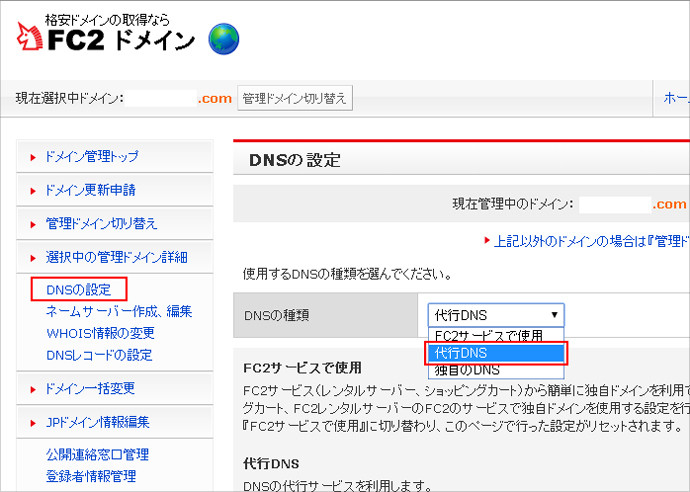Click the 現在管理中のドメイン label
This screenshot has width=690, height=492.
(513, 204)
